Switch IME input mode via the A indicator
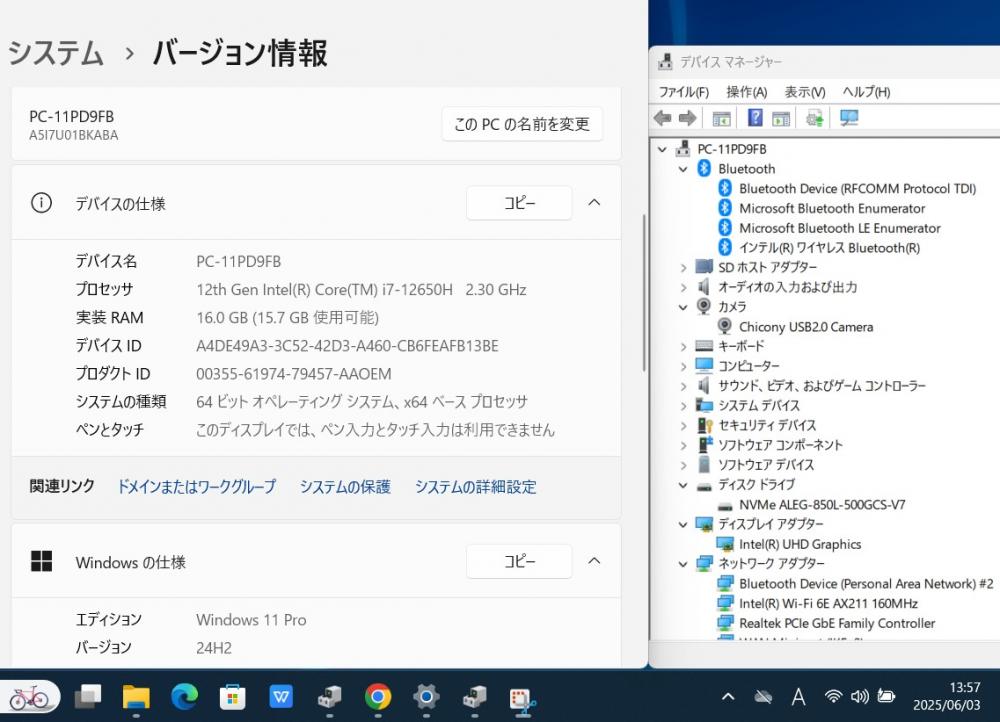This screenshot has height=722, width=1000. tap(798, 696)
